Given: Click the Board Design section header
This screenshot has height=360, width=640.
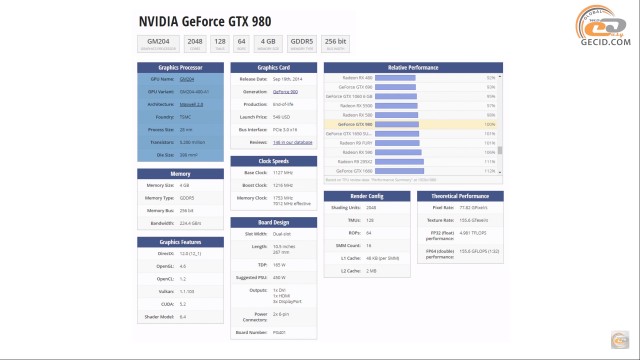Looking at the screenshot, I should pos(273,222).
